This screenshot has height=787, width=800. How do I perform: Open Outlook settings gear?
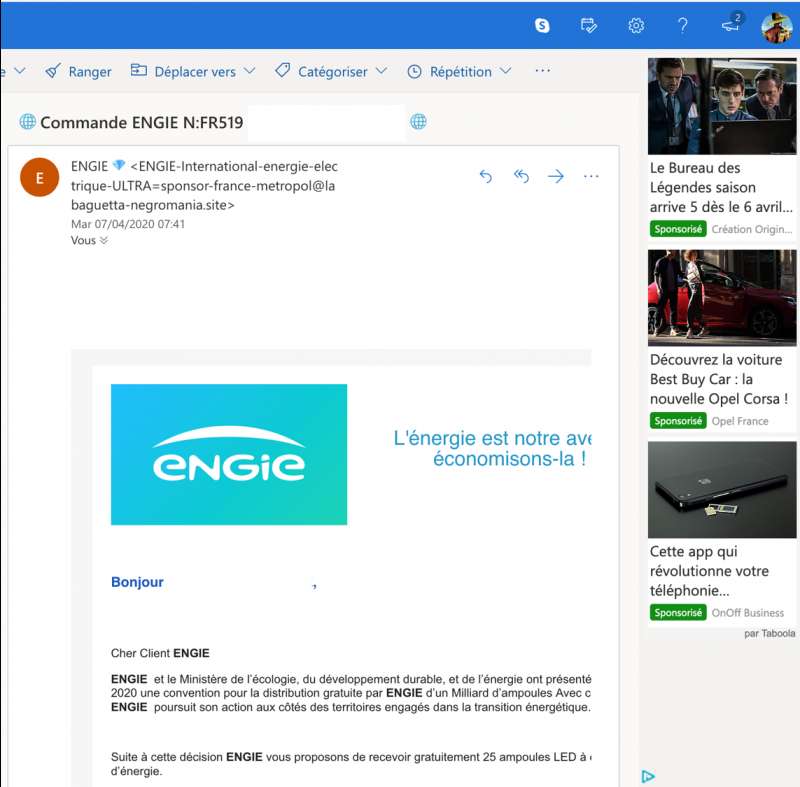[x=636, y=25]
